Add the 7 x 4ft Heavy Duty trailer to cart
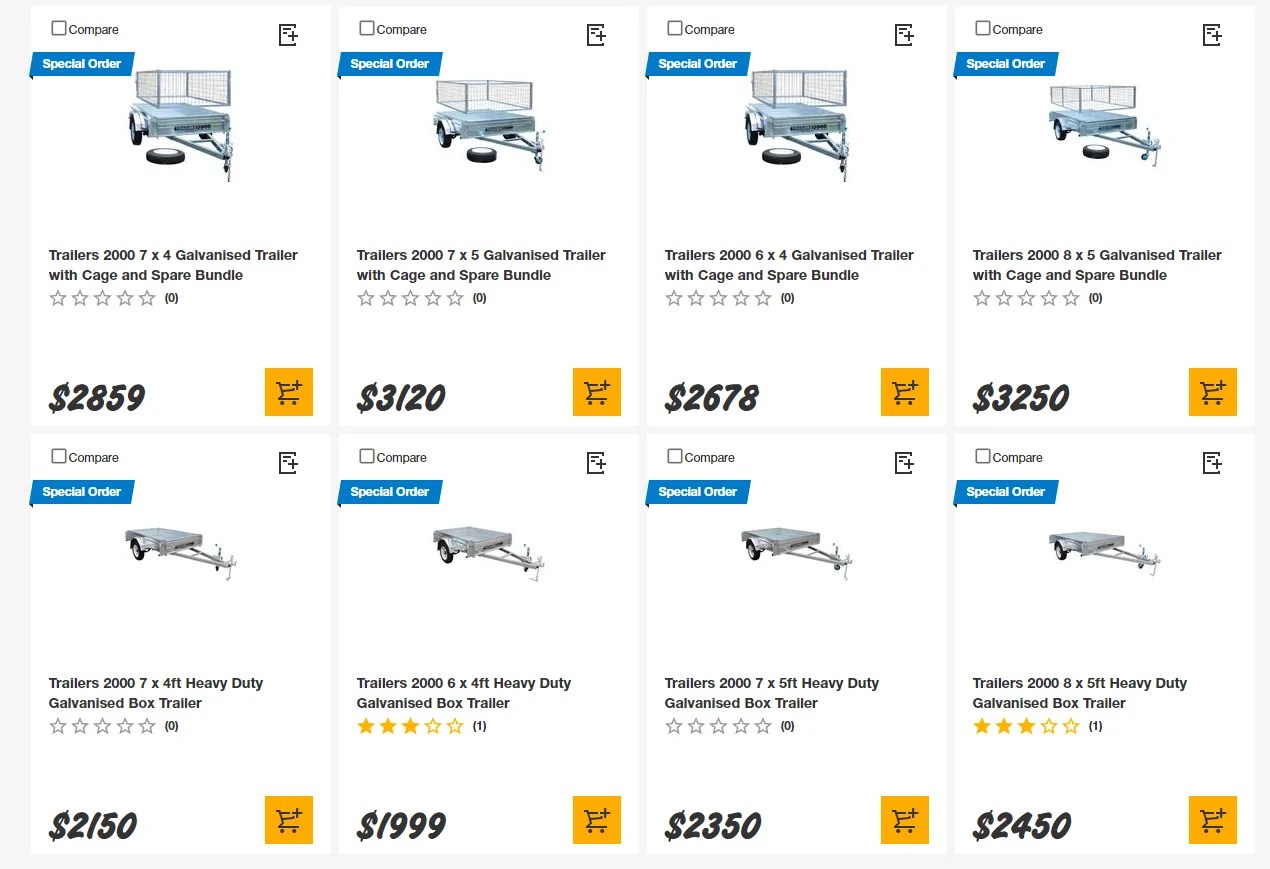The image size is (1270, 869). [x=289, y=820]
